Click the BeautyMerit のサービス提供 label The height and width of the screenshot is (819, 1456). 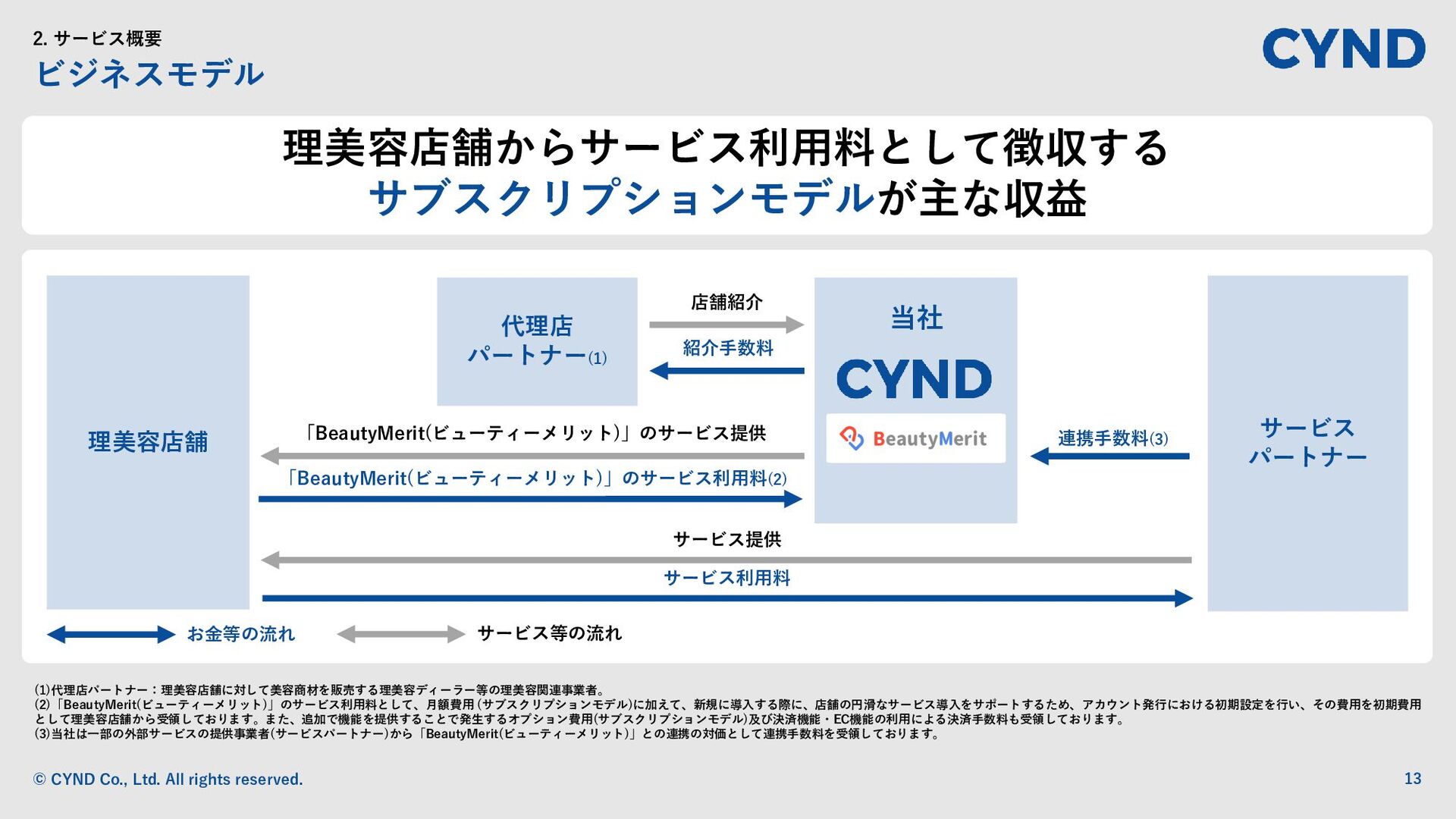(533, 433)
